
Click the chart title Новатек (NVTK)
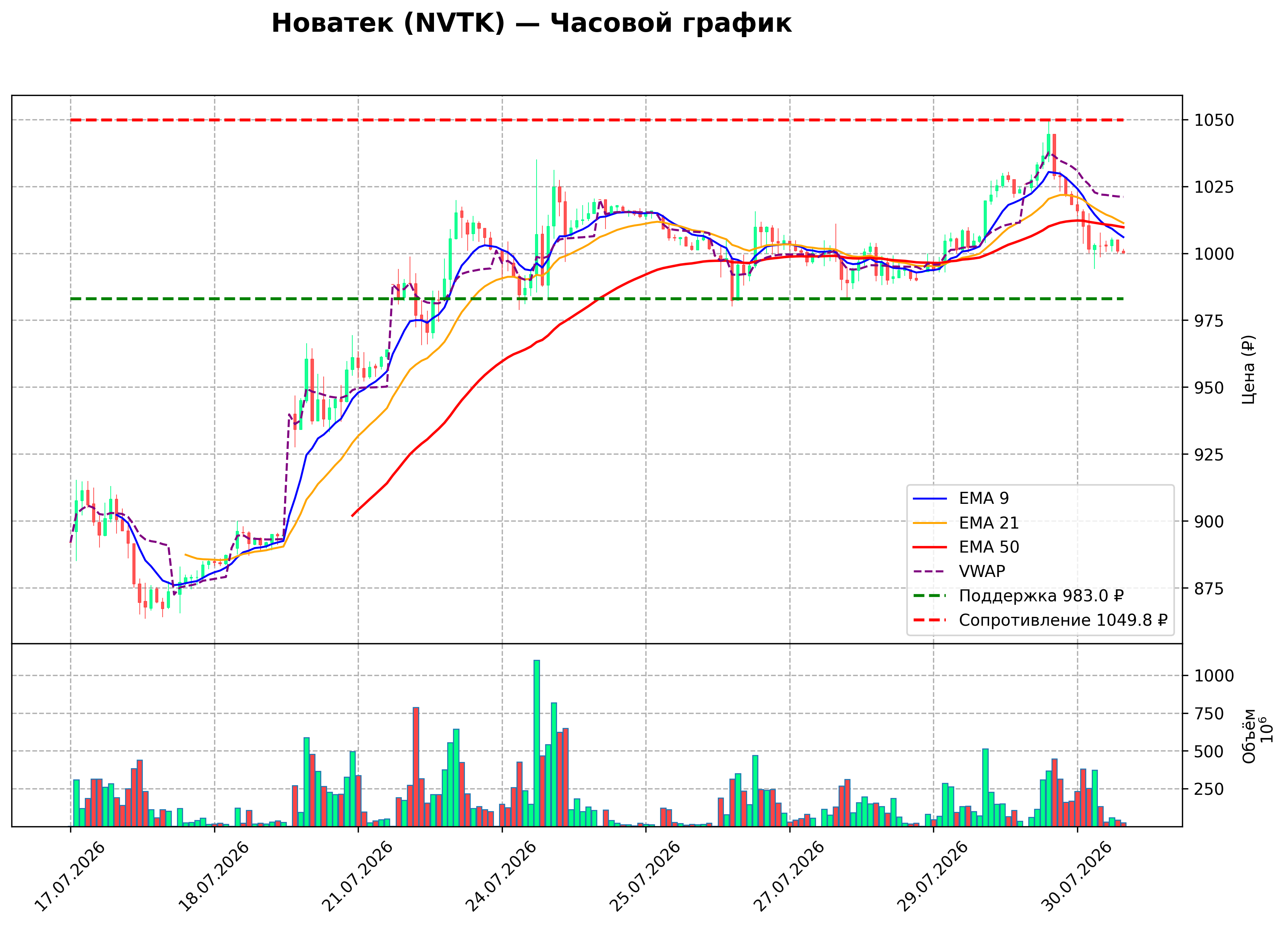pos(388,24)
